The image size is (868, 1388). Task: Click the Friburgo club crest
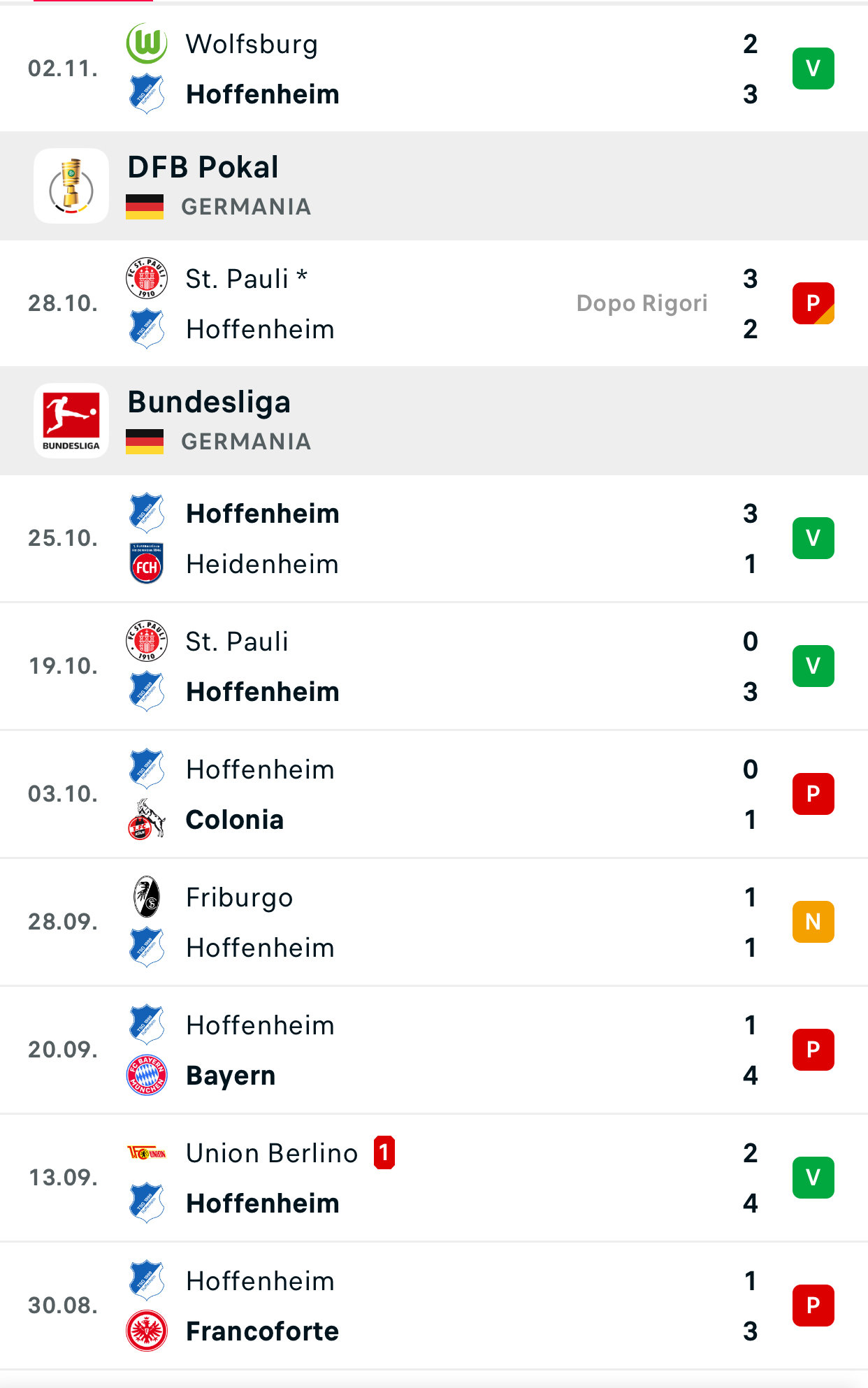[x=147, y=897]
